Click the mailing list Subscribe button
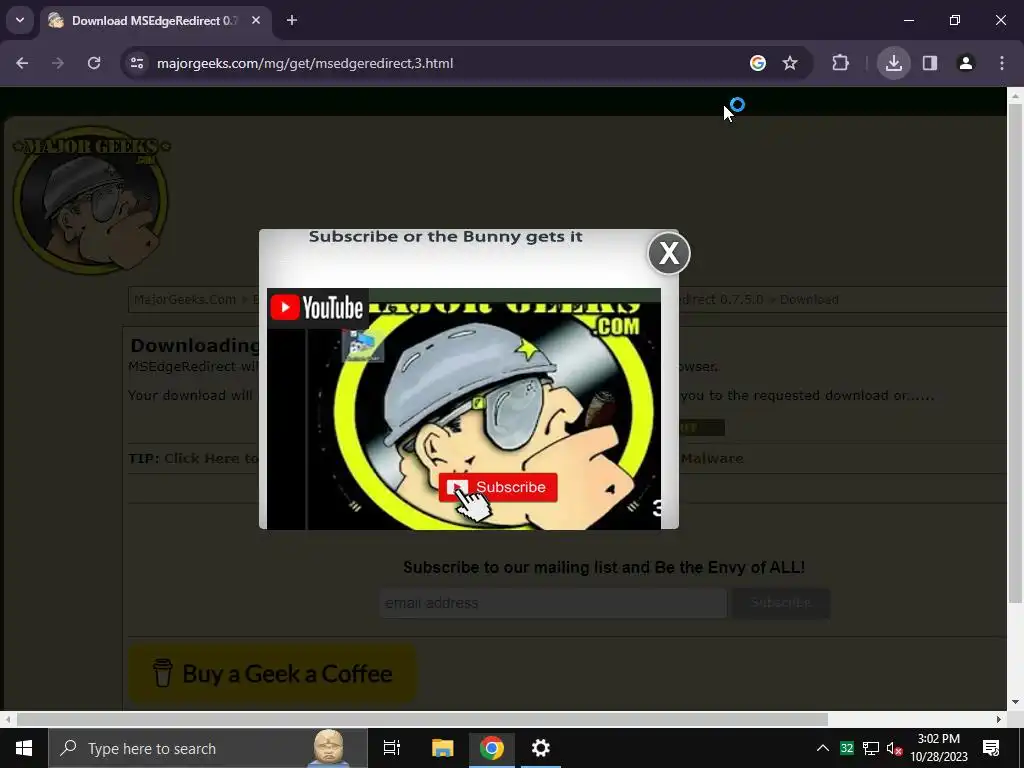This screenshot has width=1024, height=768. click(x=781, y=603)
